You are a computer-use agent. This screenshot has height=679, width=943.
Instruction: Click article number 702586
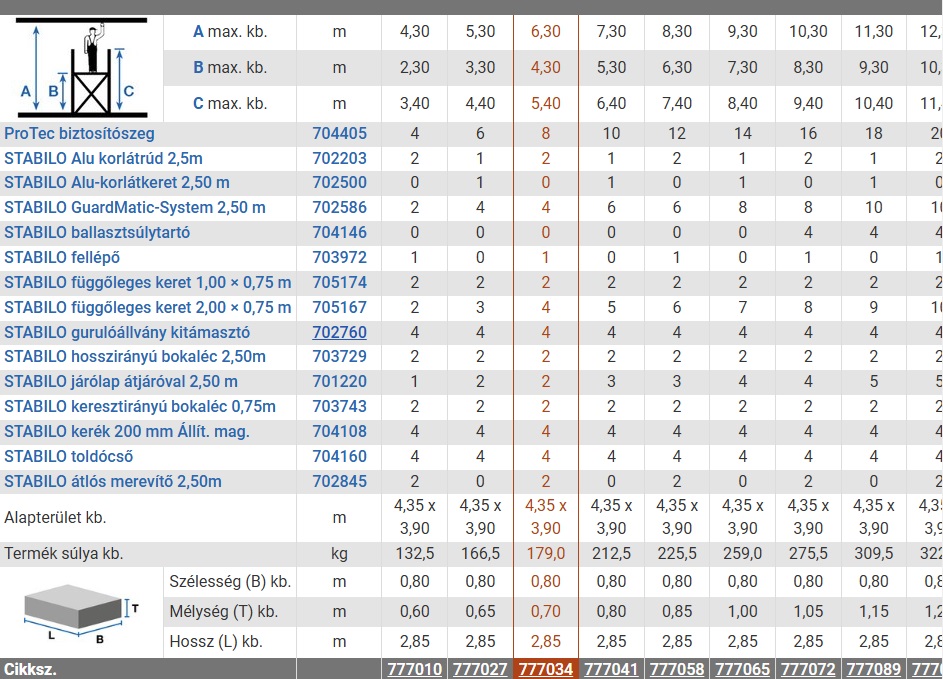coord(339,207)
